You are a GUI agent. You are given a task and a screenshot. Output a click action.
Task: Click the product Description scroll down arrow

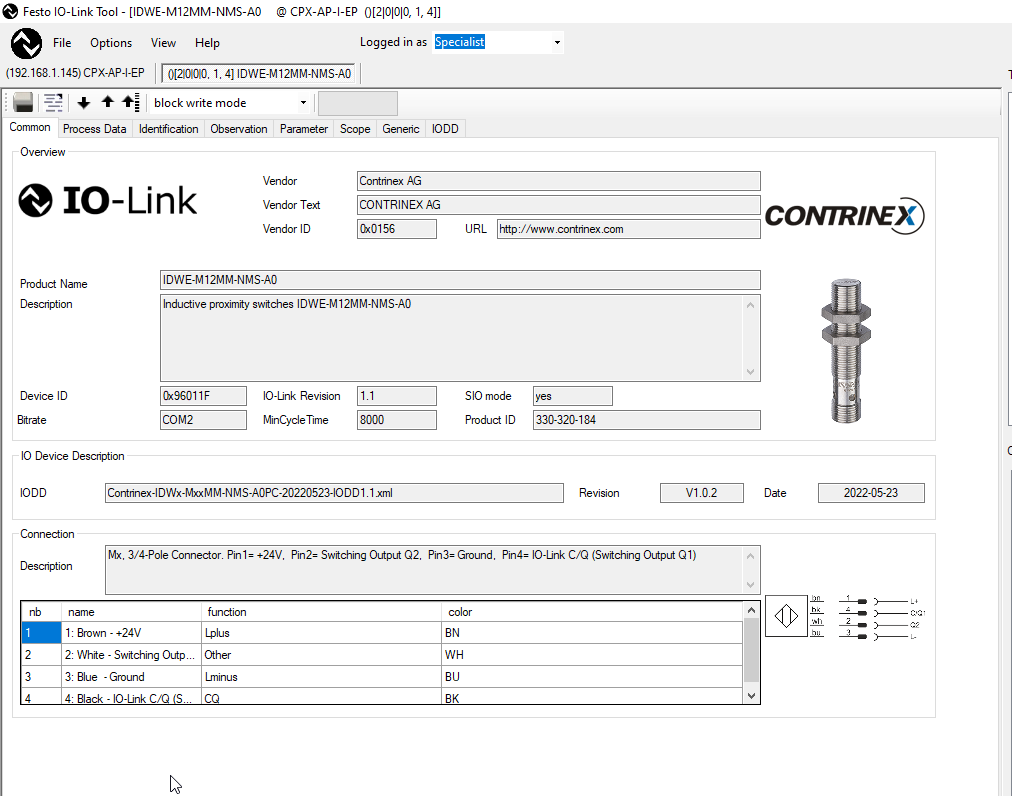(x=751, y=371)
